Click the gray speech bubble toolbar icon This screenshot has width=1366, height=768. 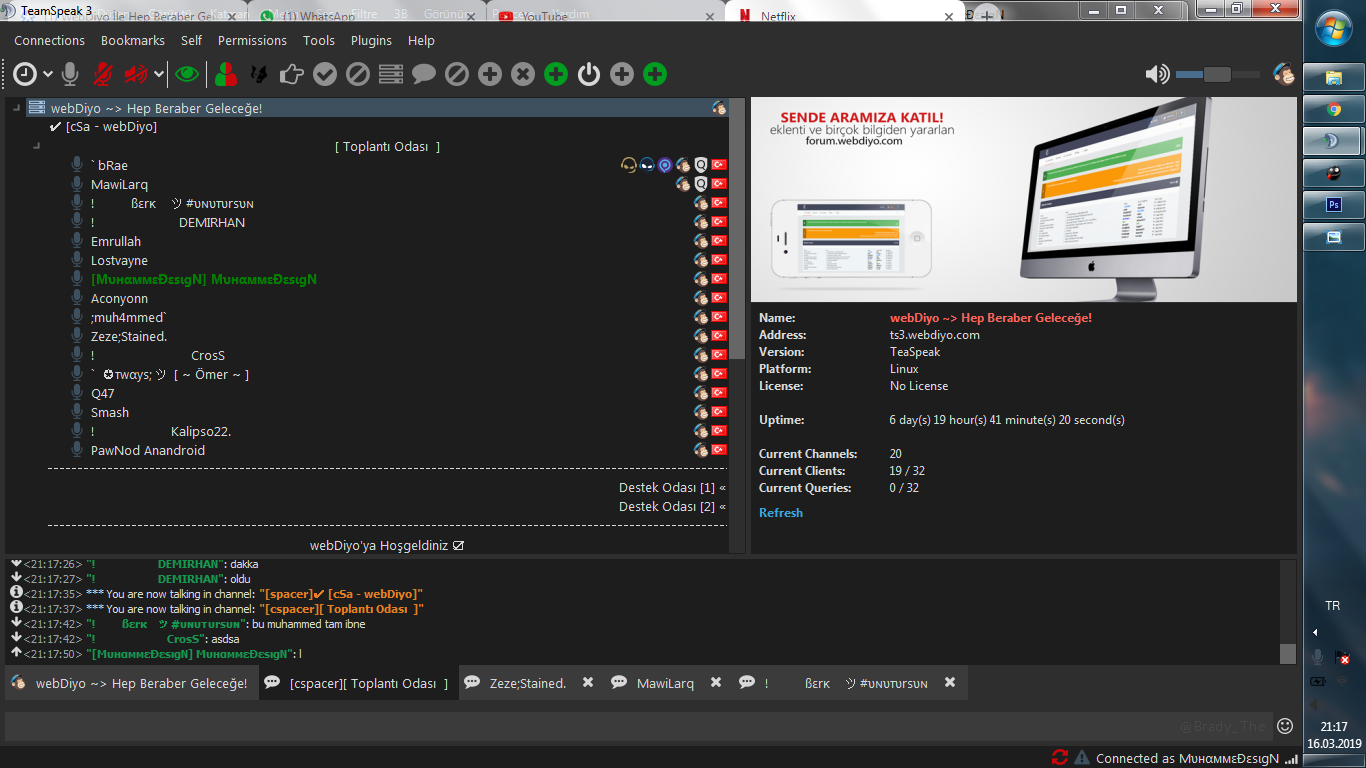[x=424, y=74]
